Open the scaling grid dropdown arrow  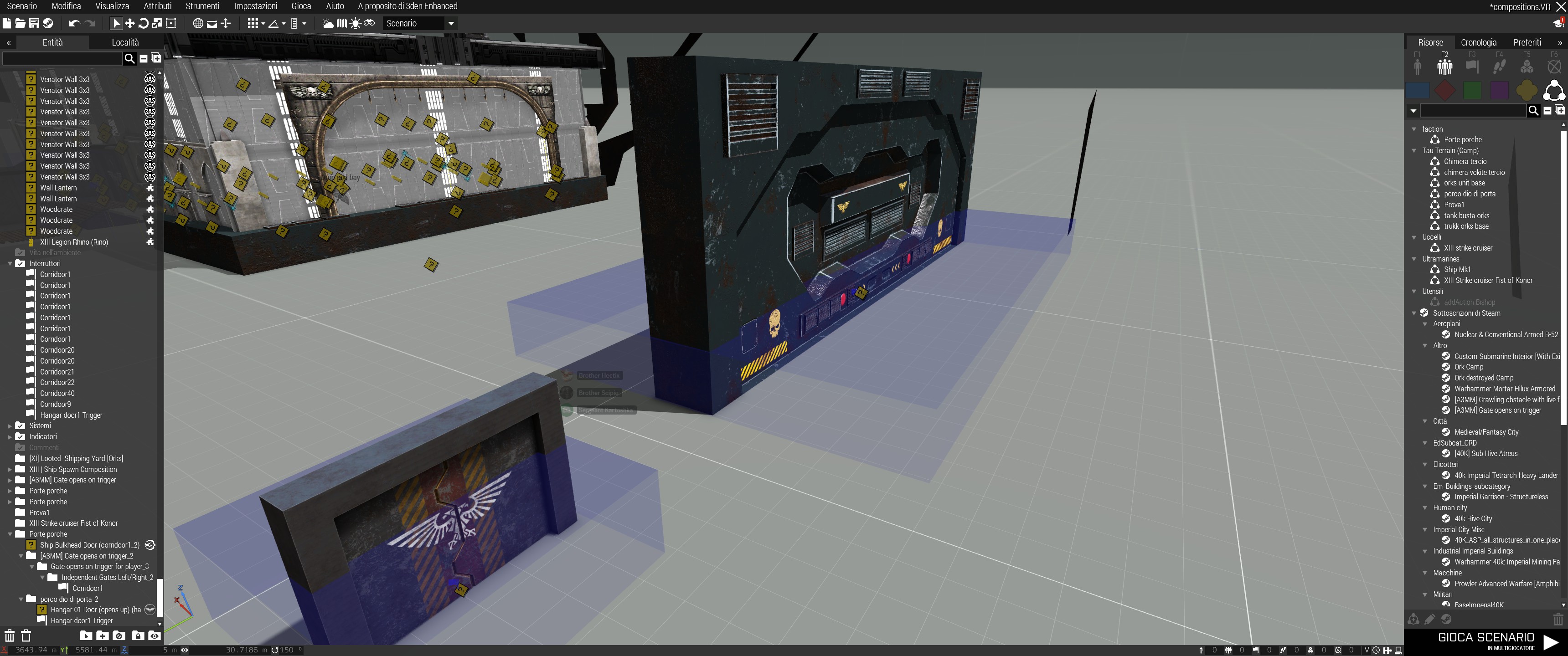click(304, 24)
